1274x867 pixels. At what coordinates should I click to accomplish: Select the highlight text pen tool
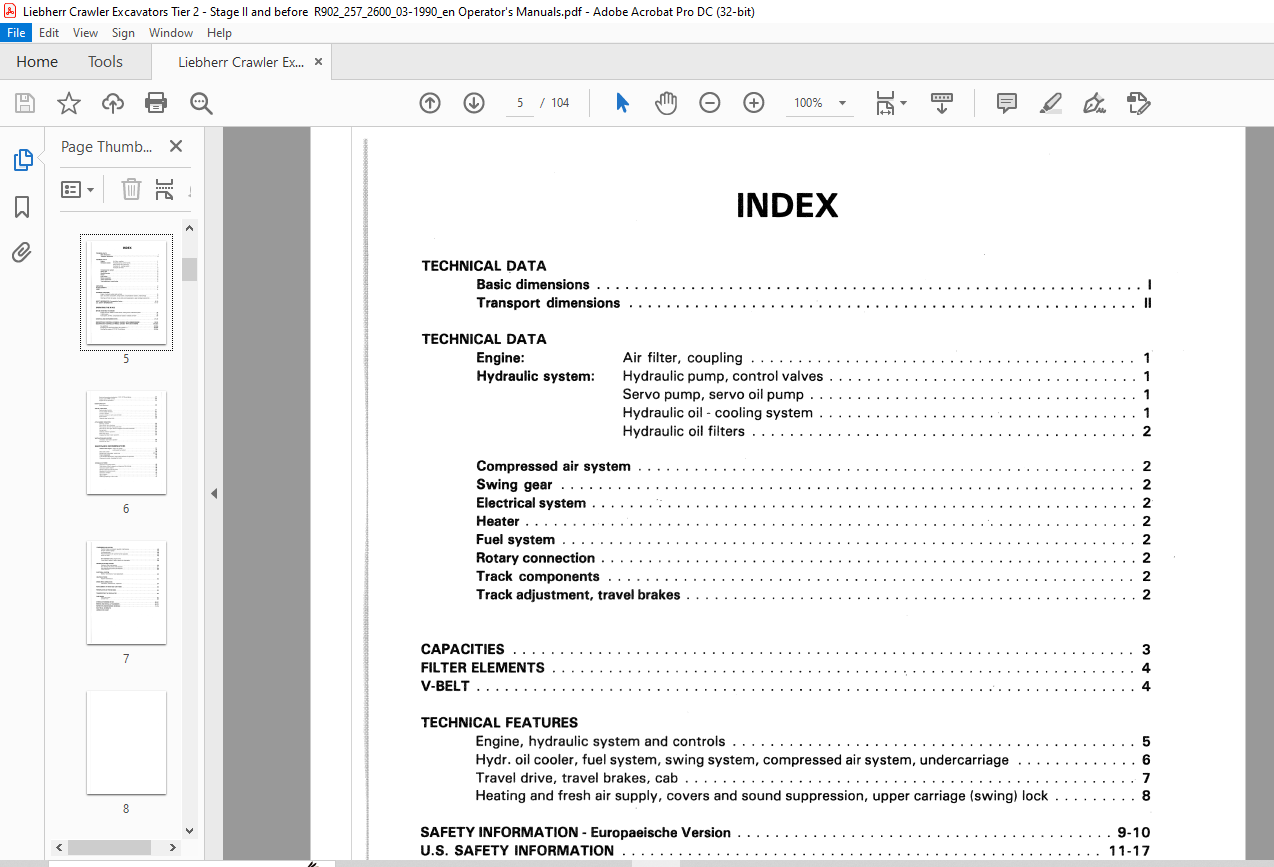[1051, 103]
